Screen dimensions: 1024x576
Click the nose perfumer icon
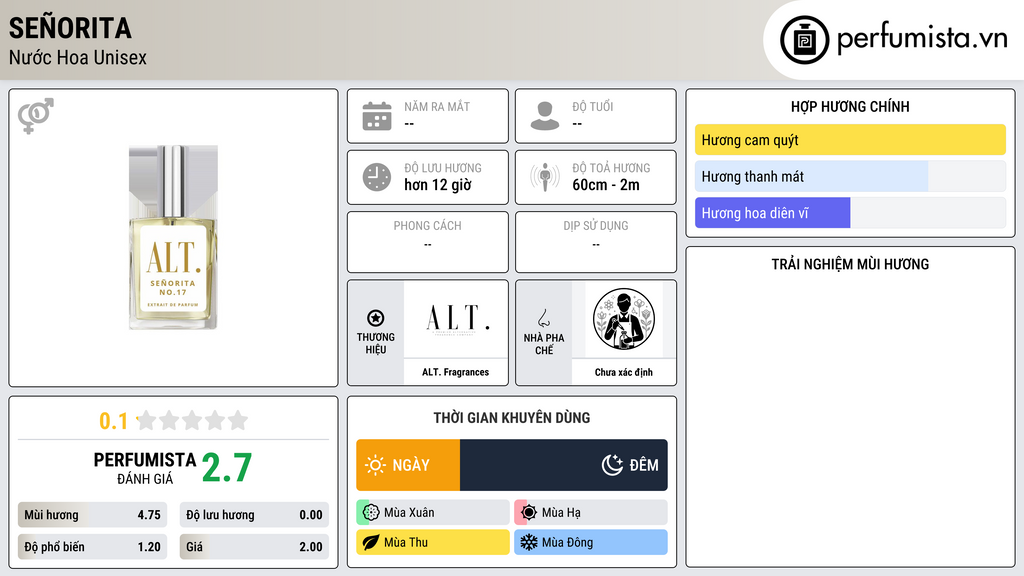tap(543, 318)
